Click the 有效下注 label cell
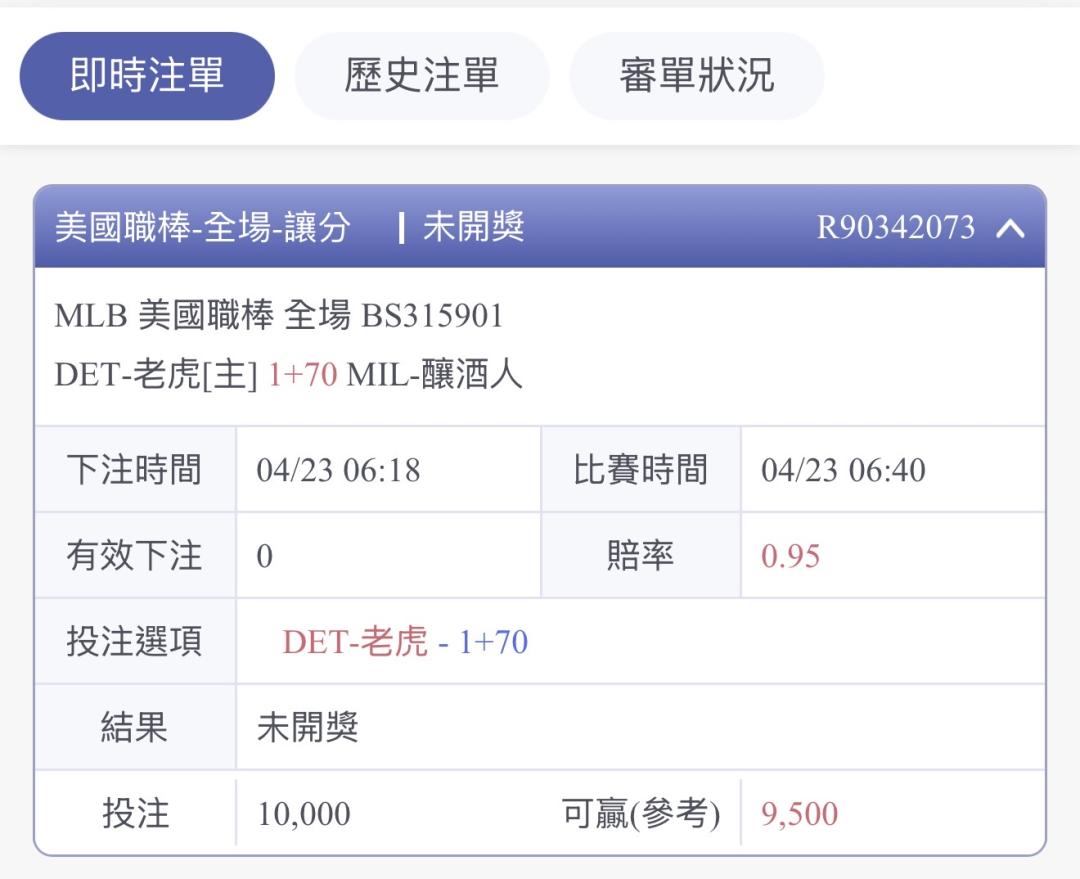Image resolution: width=1080 pixels, height=879 pixels. click(x=134, y=556)
